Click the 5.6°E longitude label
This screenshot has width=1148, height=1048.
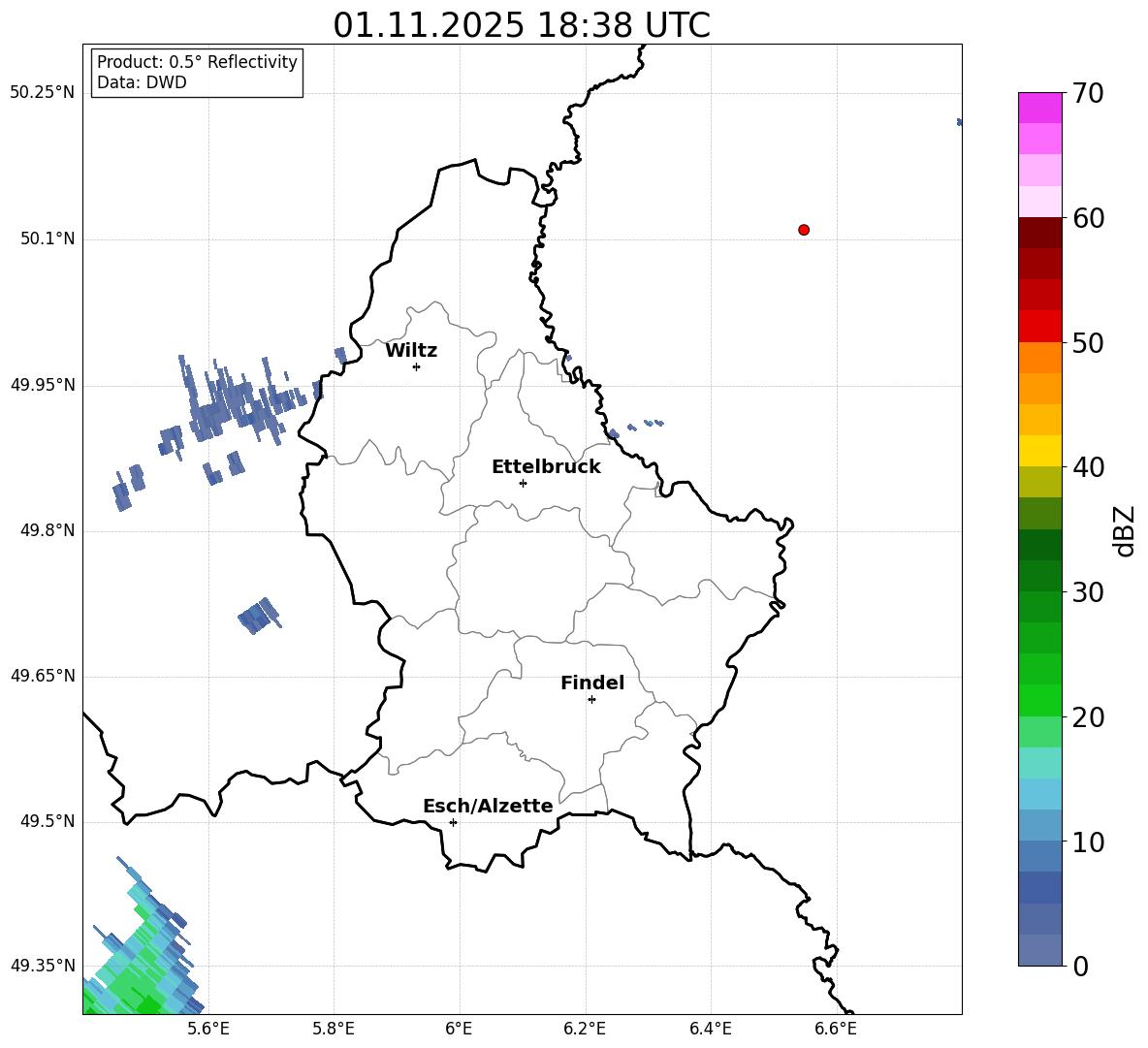(x=208, y=1029)
